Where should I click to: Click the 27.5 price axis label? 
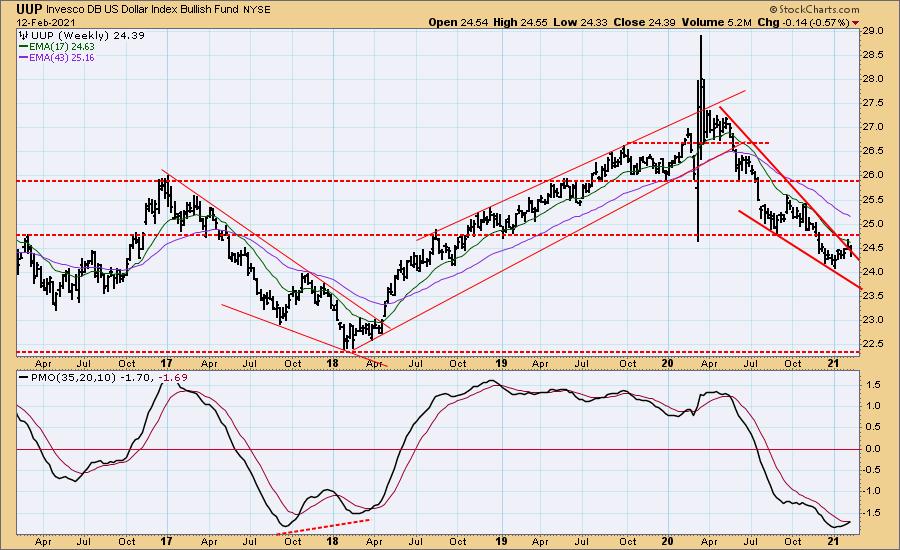point(873,103)
